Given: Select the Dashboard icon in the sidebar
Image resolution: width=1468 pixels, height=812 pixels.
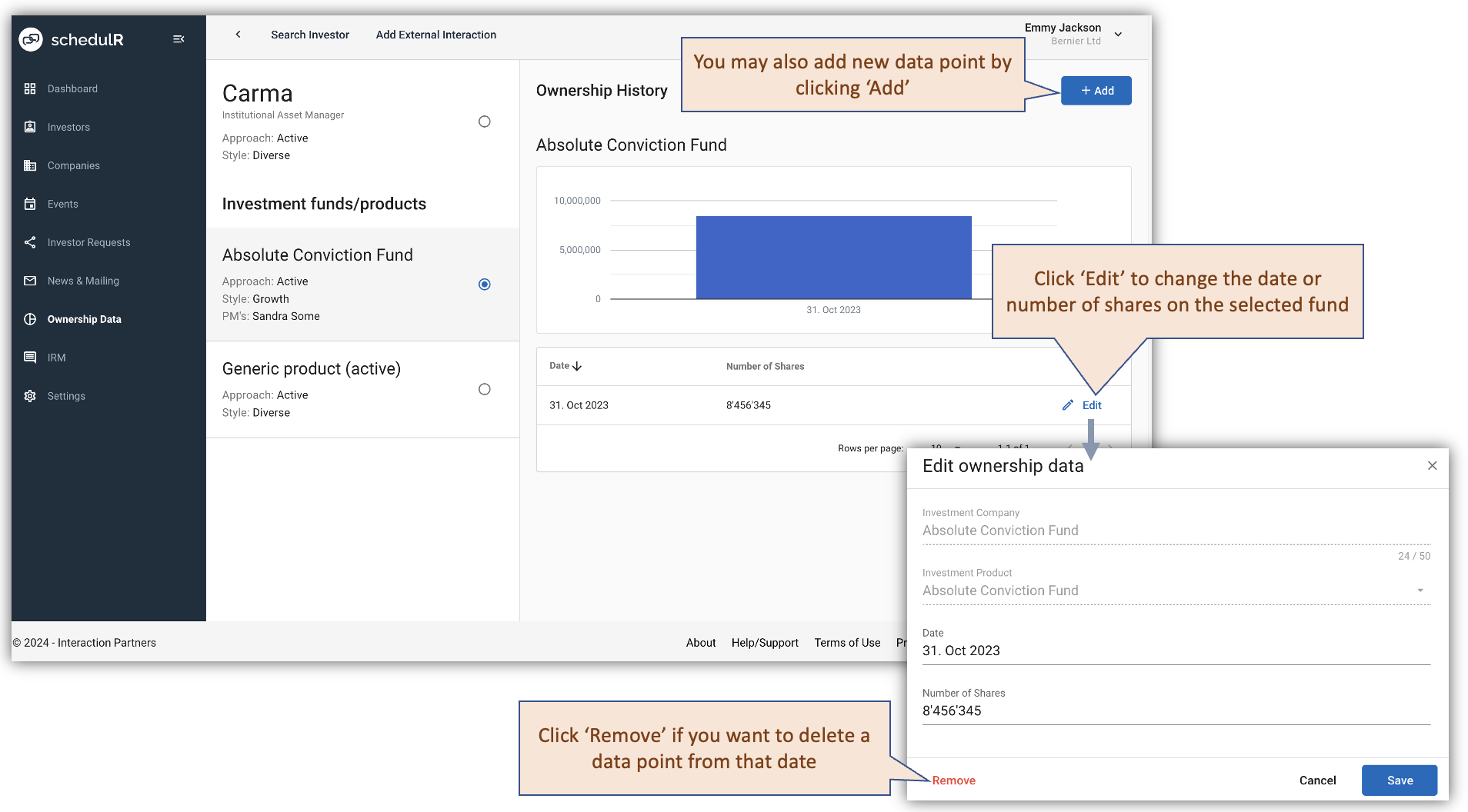Looking at the screenshot, I should coord(30,88).
